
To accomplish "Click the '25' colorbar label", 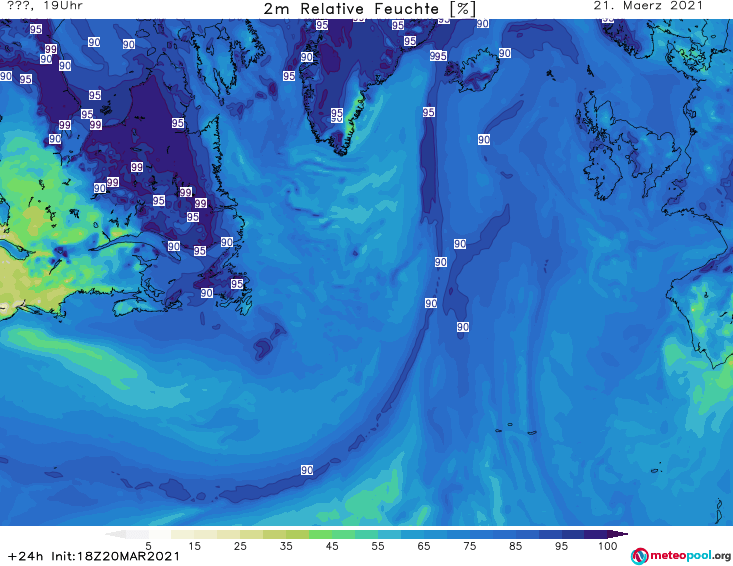I will [240, 545].
